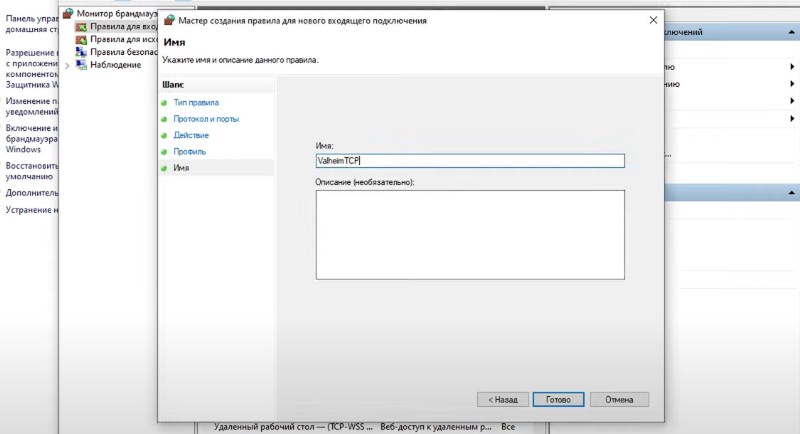Image resolution: width=800 pixels, height=434 pixels.
Task: Open the Правила безопас connection security icon
Action: click(x=81, y=53)
